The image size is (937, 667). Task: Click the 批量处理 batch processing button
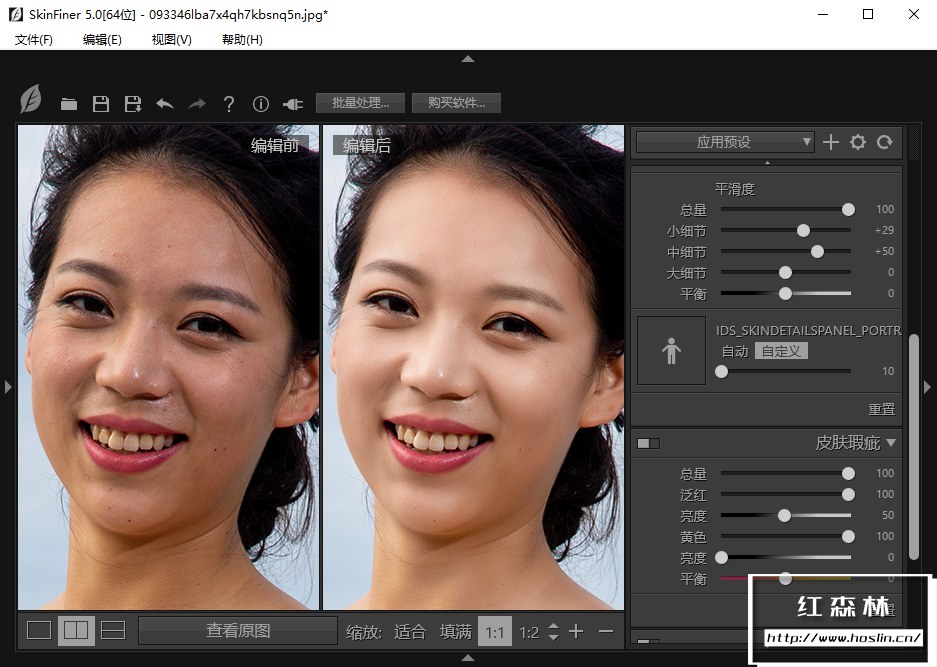click(360, 103)
